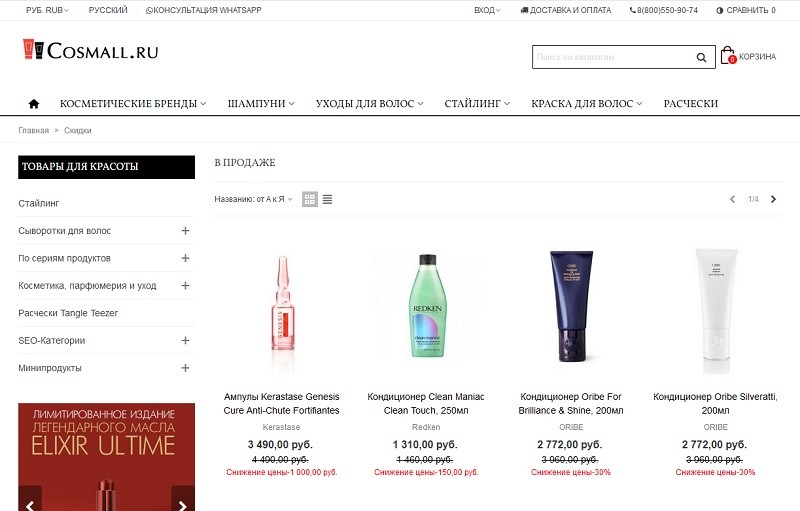
Task: Go to previous products page arrow
Action: (733, 199)
